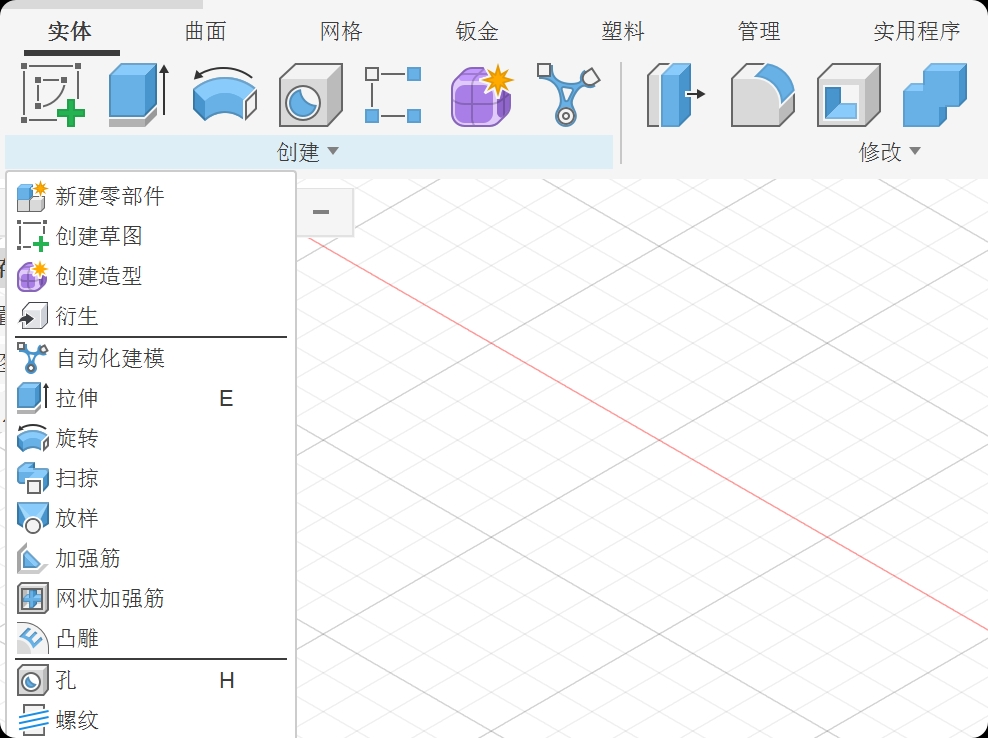
Task: Click the Automated Modeling toolbar icon
Action: coord(567,94)
